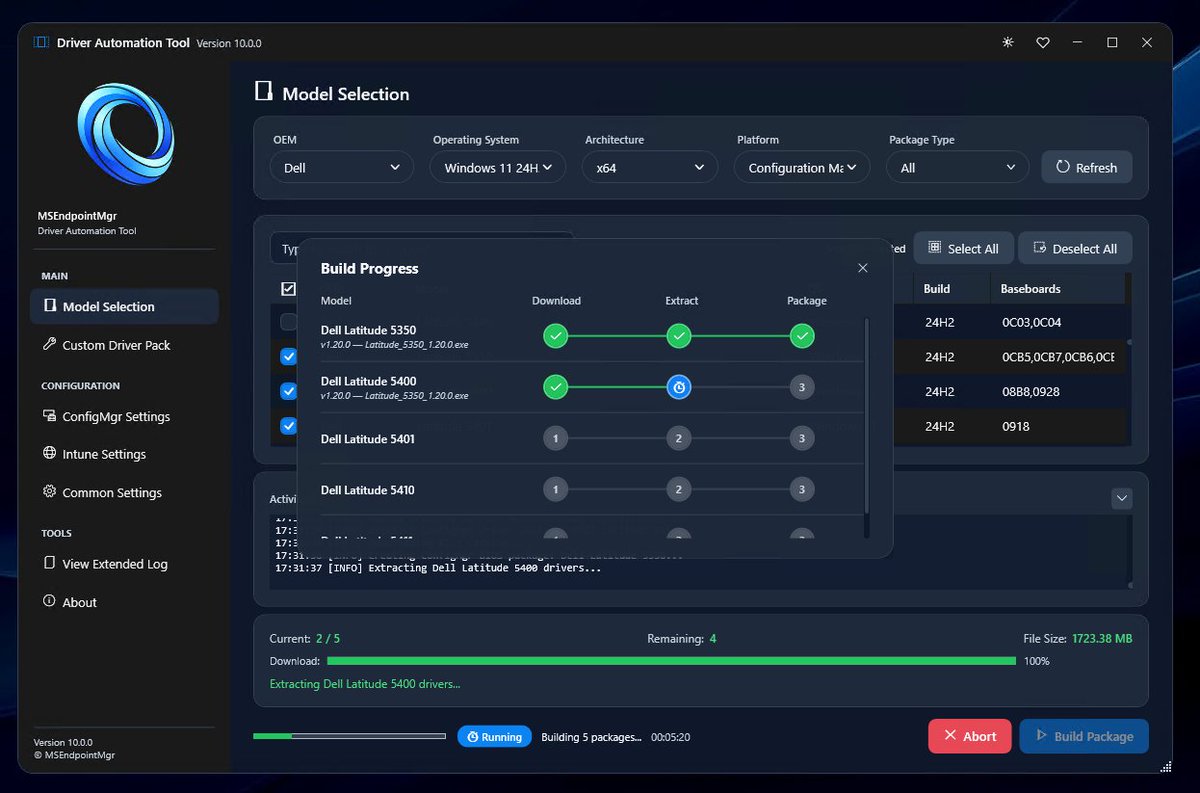Click the heart favorite icon in title bar
1200x793 pixels.
[1043, 42]
